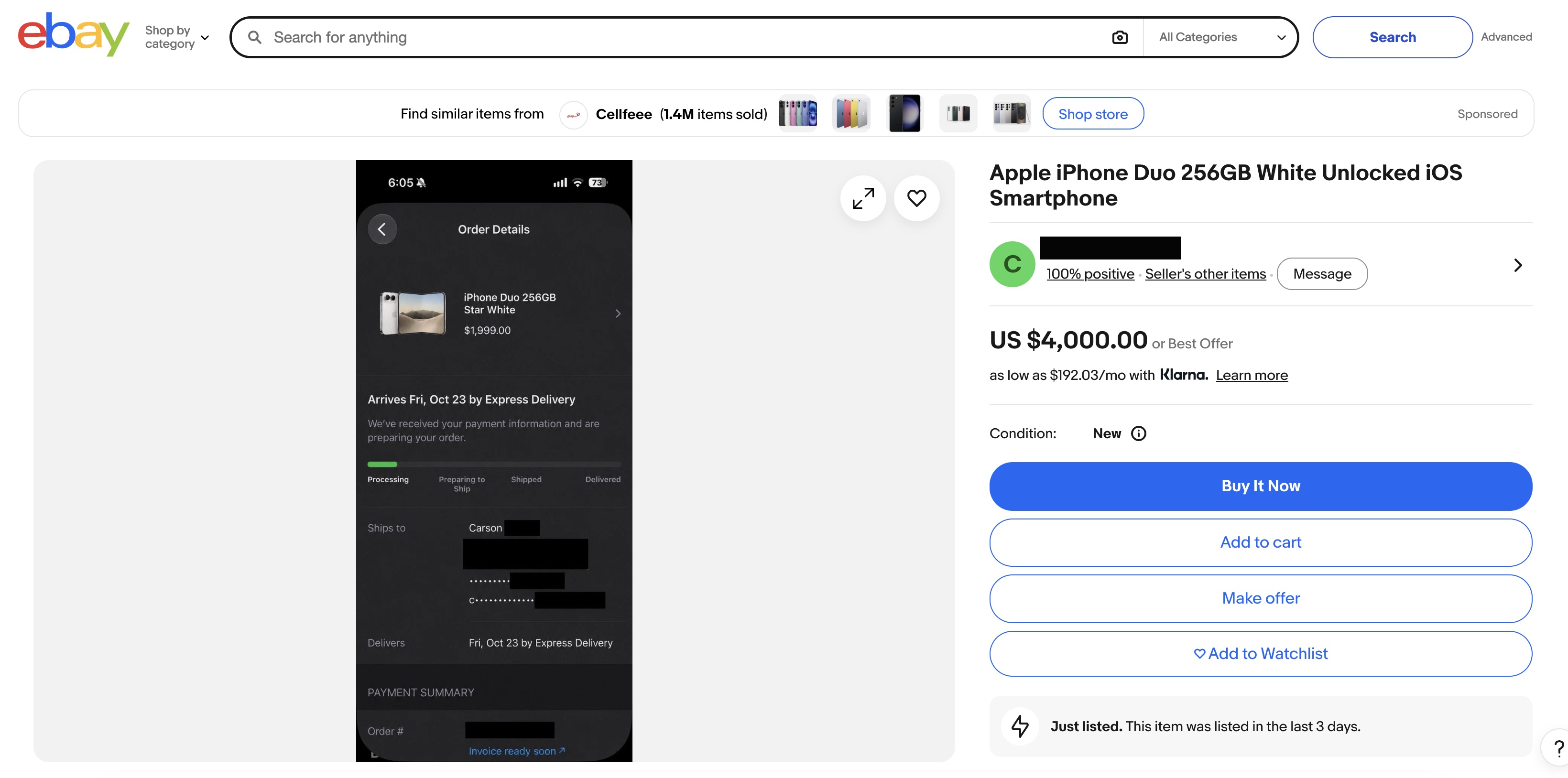This screenshot has width=1568, height=778.
Task: Open Advanced search link
Action: point(1506,37)
